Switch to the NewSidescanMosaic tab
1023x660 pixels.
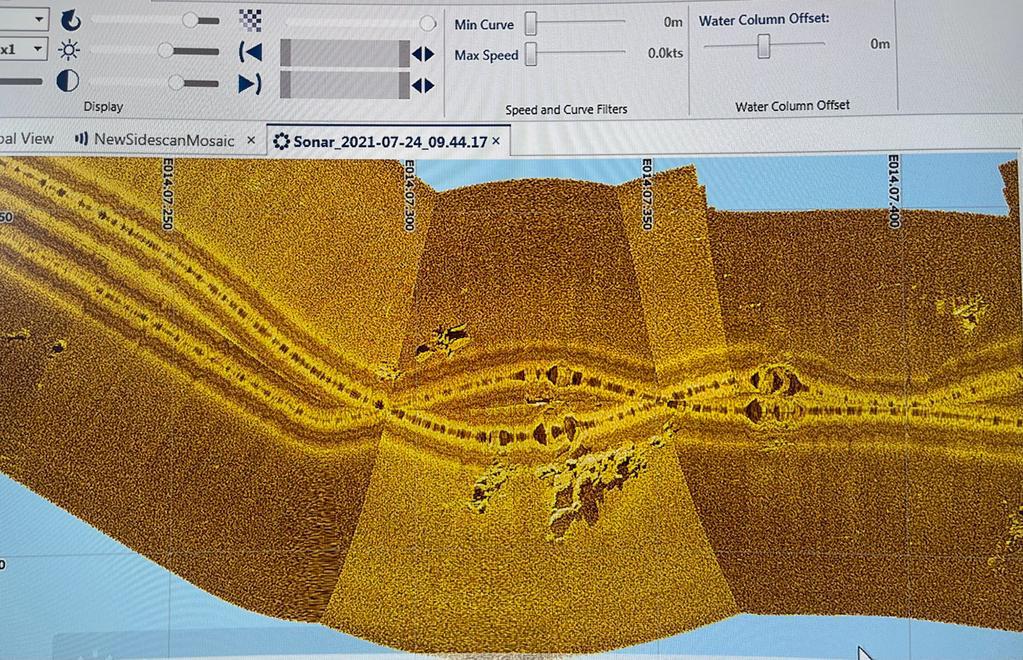pos(163,140)
